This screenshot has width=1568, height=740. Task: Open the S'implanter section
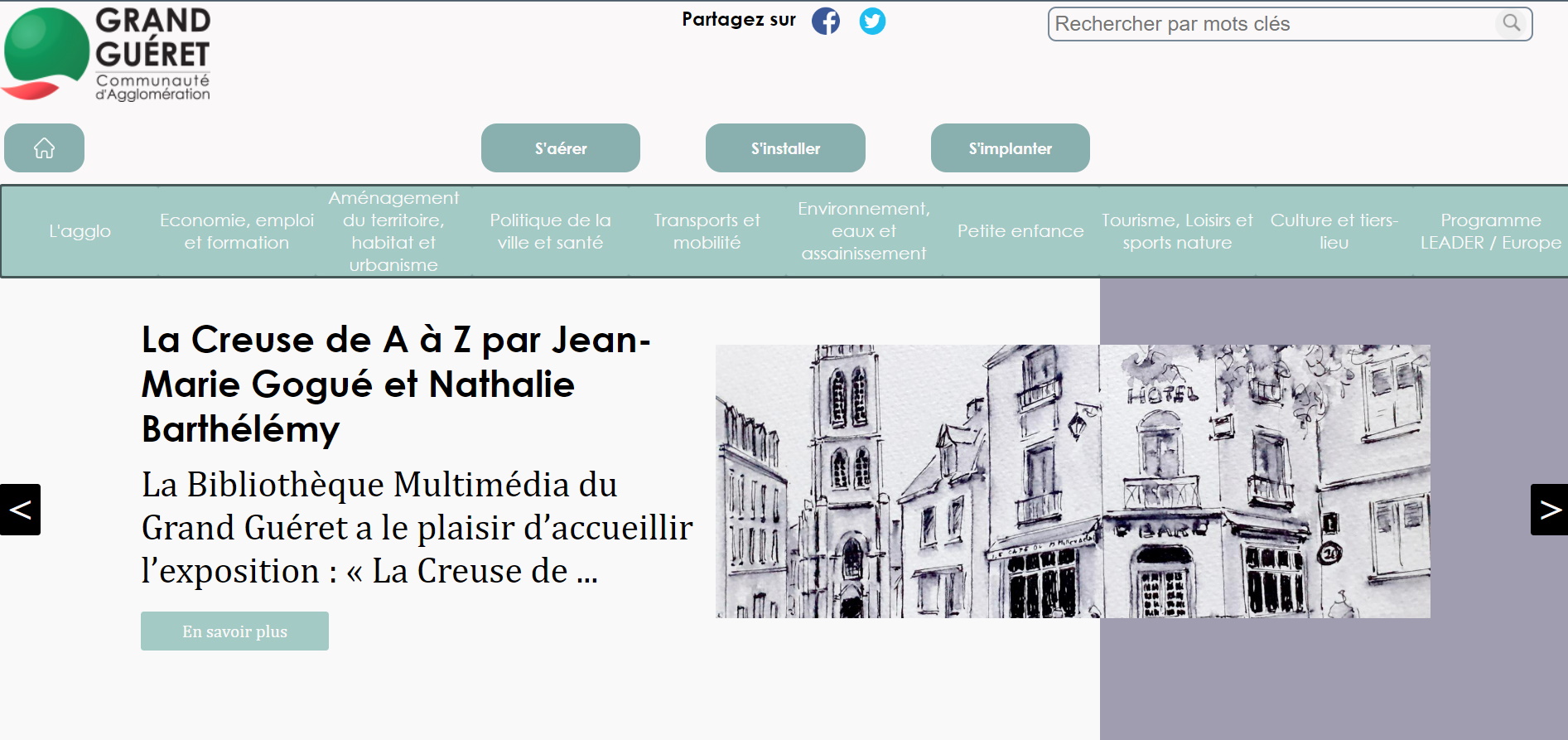(x=1011, y=148)
